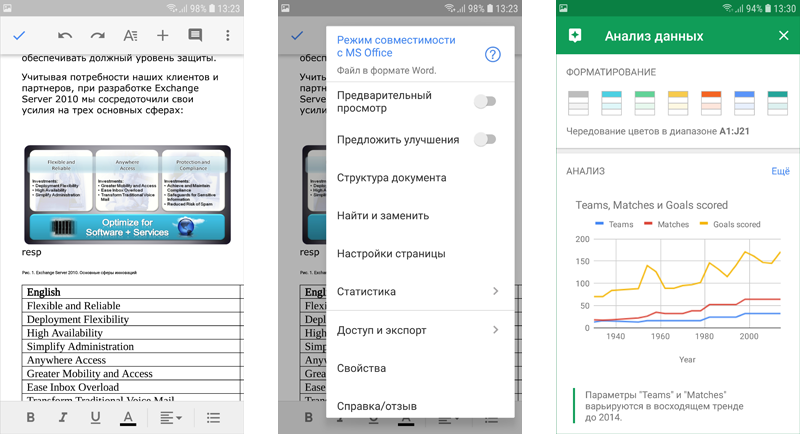Screen dimensions: 800x434
Task: Tap the blue checkmark in first document screen
Action: (19, 35)
